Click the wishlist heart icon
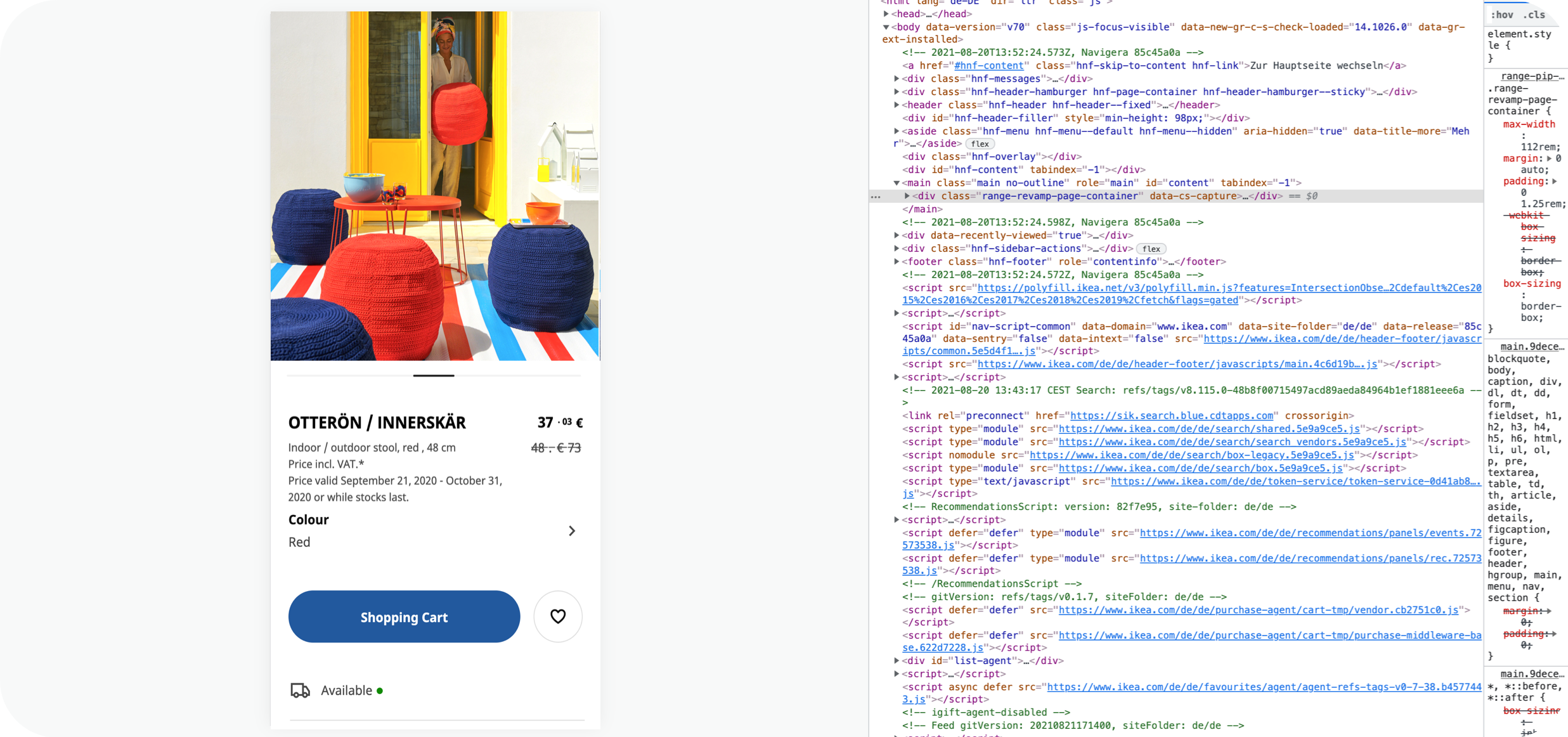This screenshot has width=1568, height=737. tap(557, 616)
